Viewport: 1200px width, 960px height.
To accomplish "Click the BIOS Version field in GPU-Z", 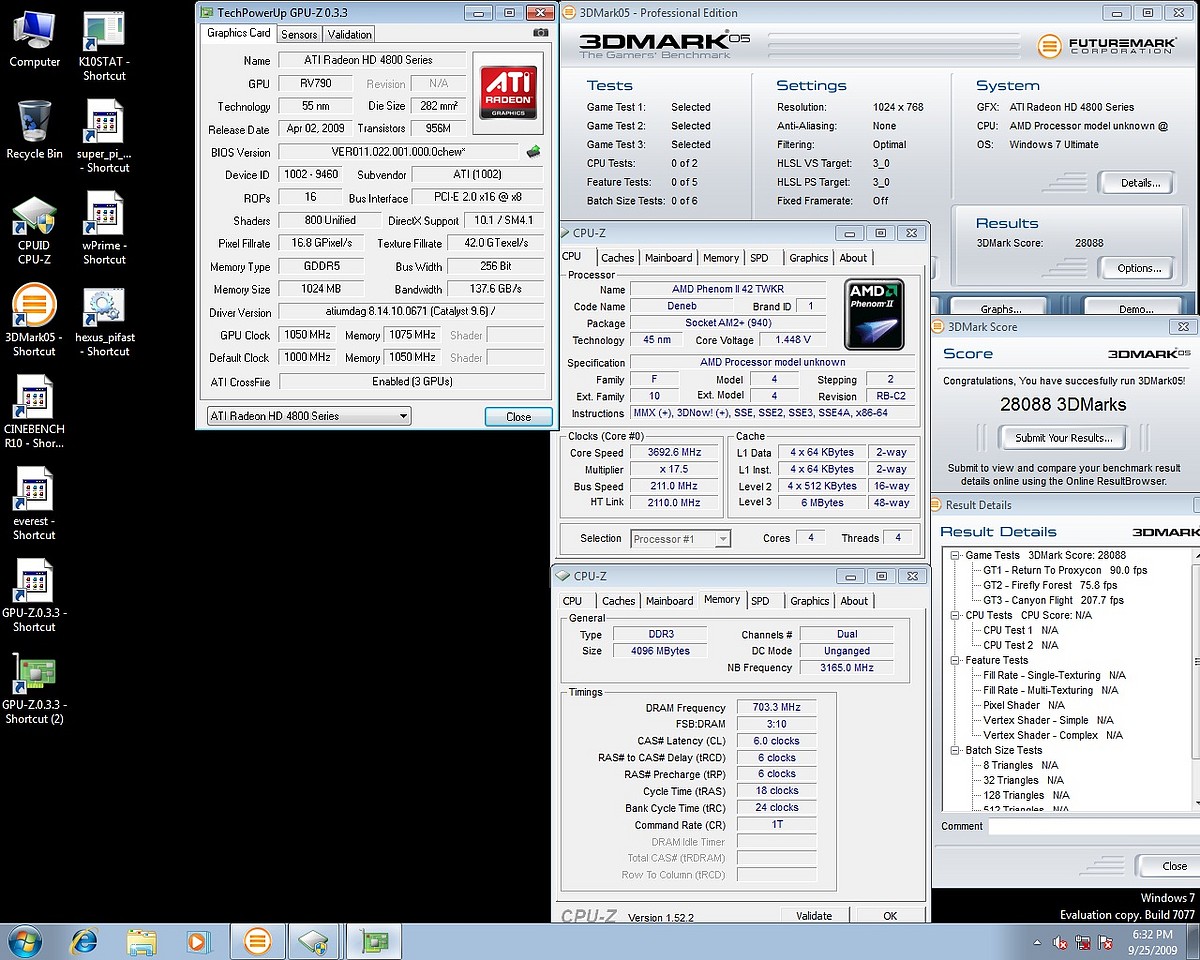I will [x=400, y=152].
